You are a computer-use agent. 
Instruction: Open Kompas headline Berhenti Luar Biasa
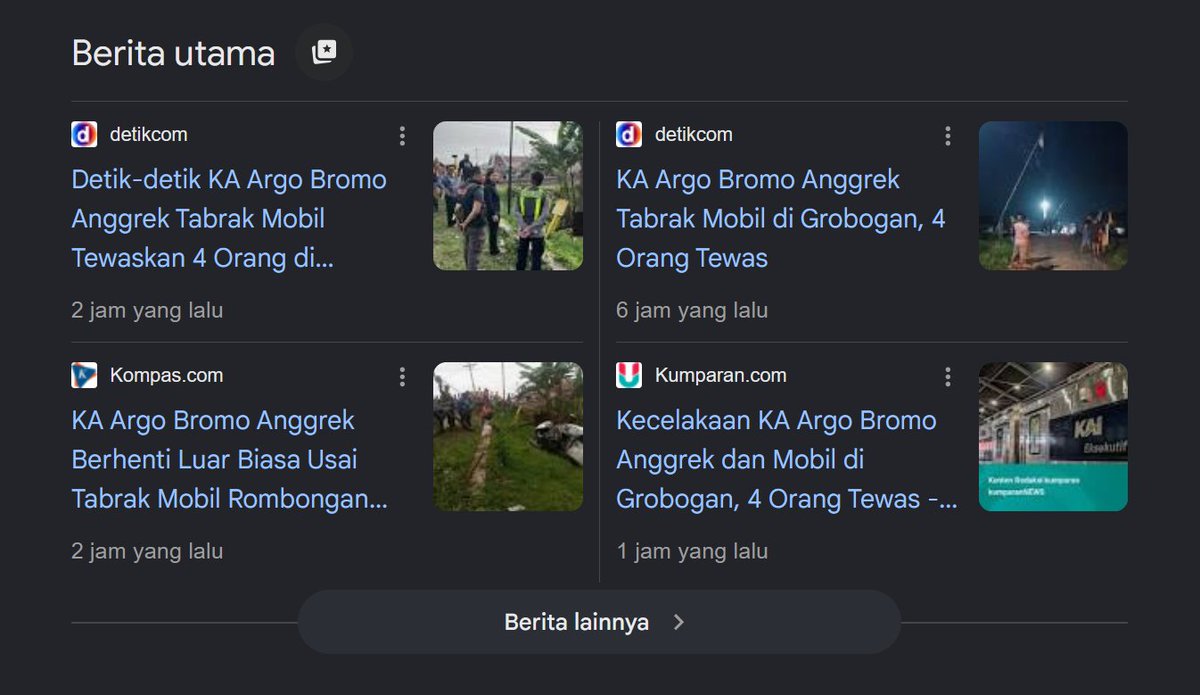point(229,460)
